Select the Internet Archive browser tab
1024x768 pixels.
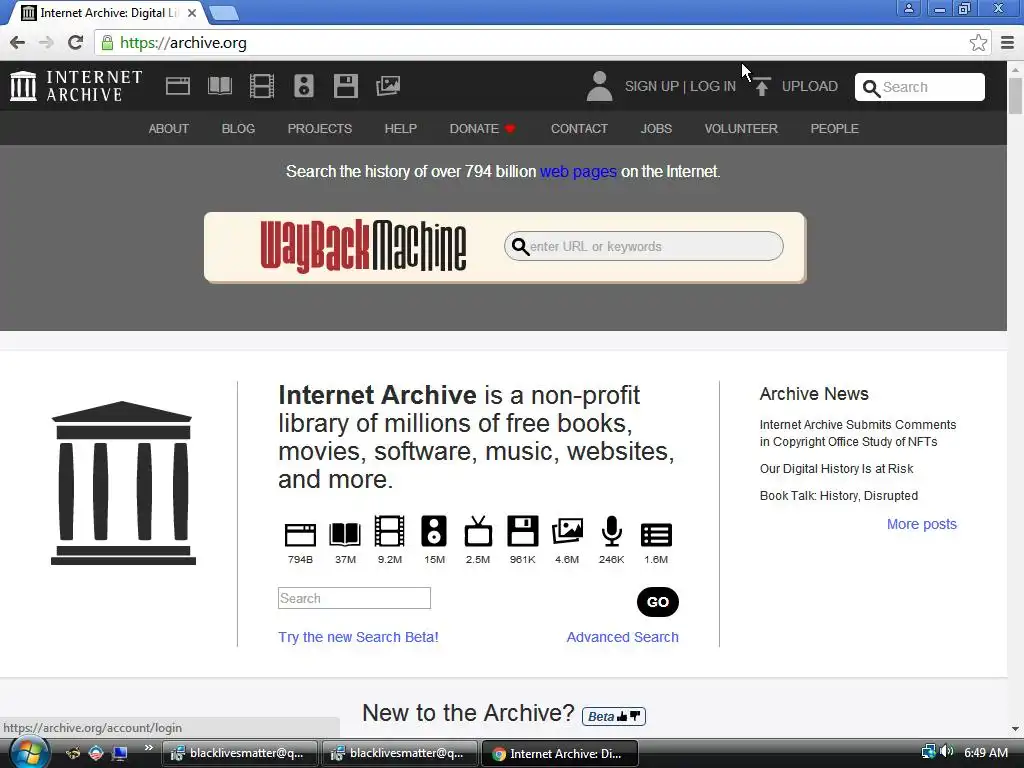pyautogui.click(x=108, y=13)
